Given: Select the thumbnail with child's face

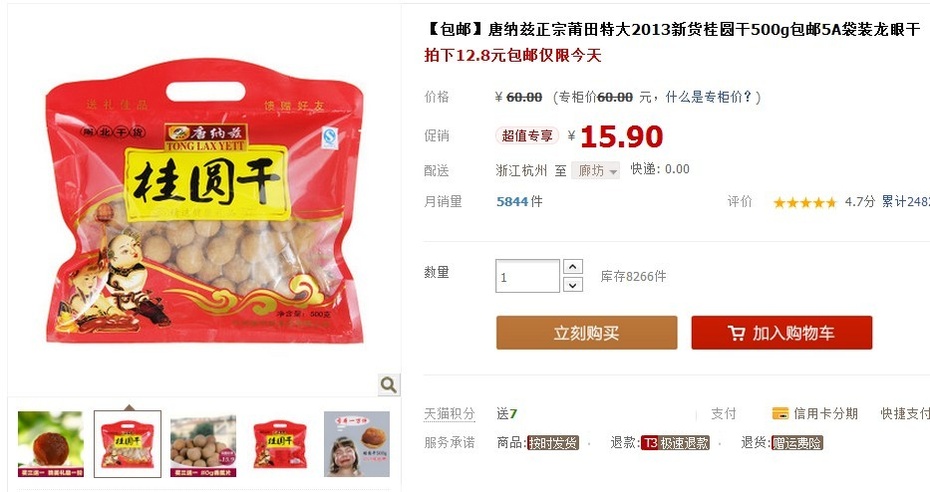Looking at the screenshot, I should point(356,444).
